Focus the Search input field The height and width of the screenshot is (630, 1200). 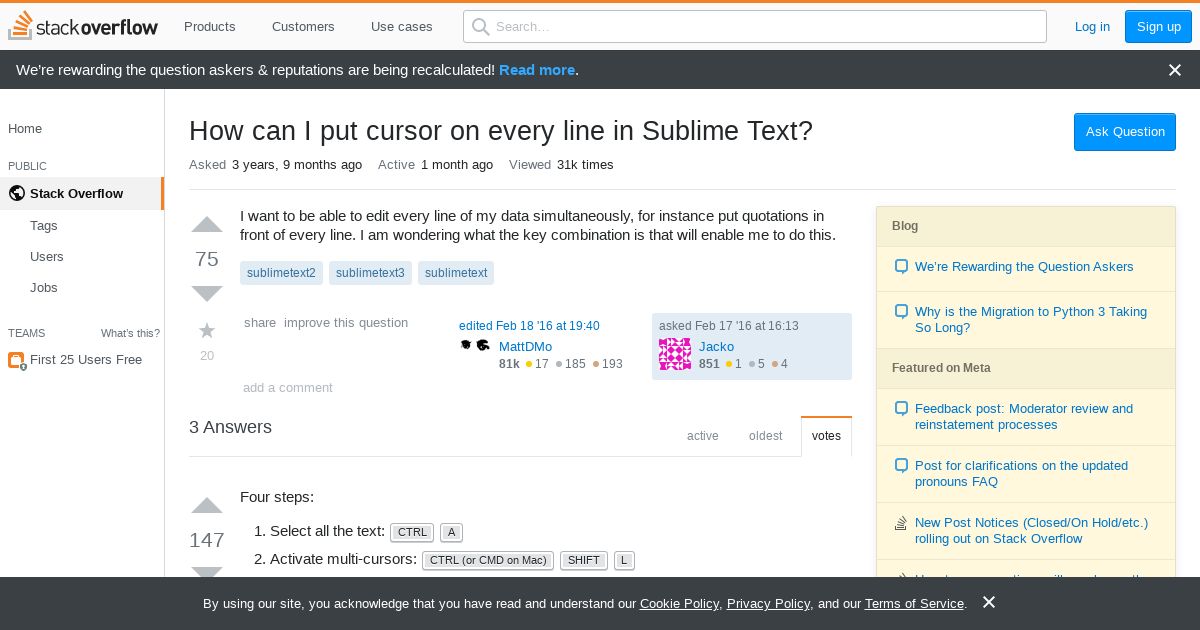755,26
